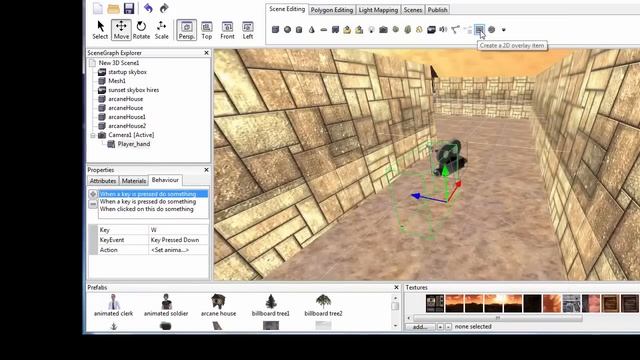
Task: Pick the animated soldier prefab
Action: tap(166, 305)
